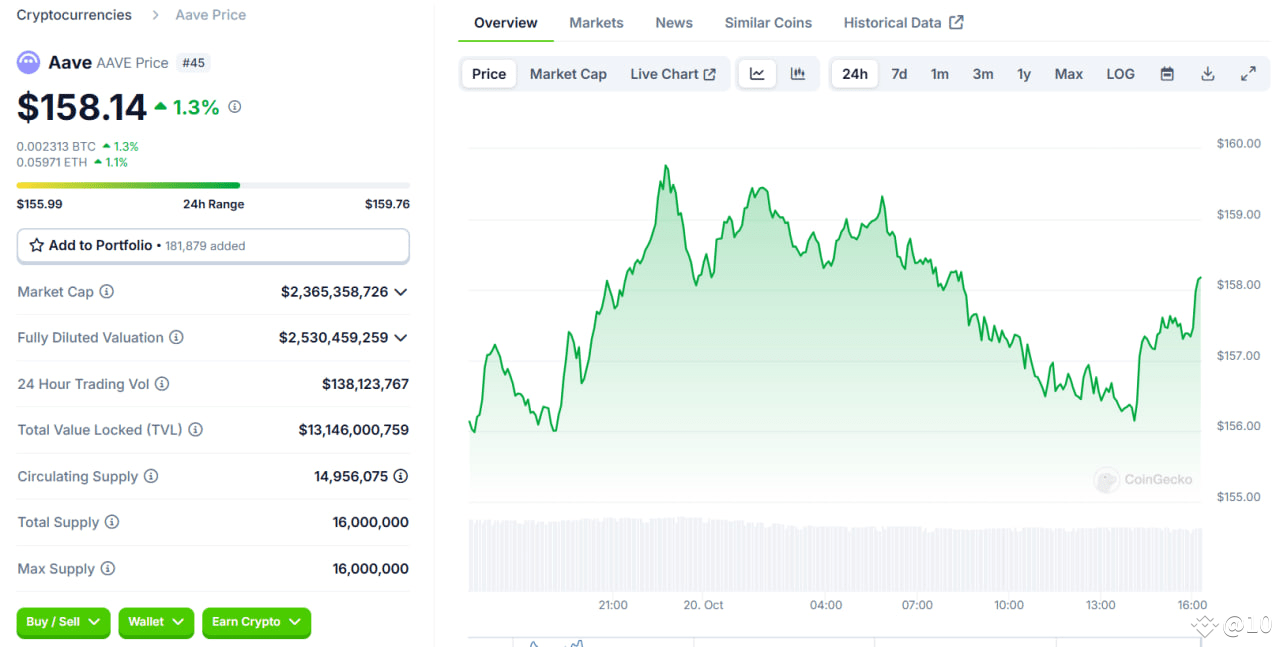Switch to the Markets tab
The width and height of the screenshot is (1280, 647).
pos(596,22)
